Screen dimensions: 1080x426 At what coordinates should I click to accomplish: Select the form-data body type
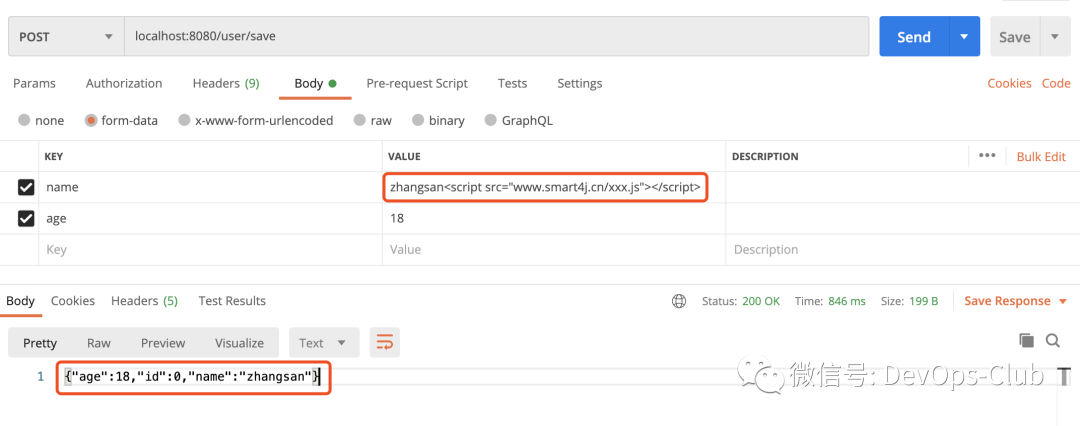122,121
